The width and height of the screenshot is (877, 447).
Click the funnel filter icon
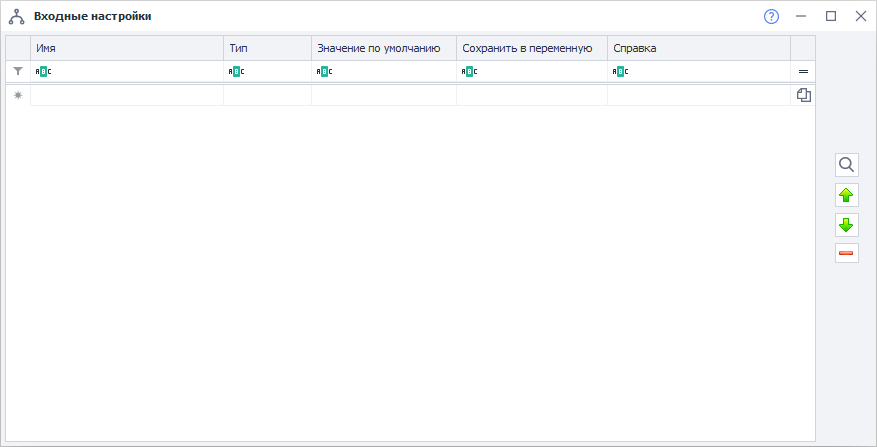18,71
